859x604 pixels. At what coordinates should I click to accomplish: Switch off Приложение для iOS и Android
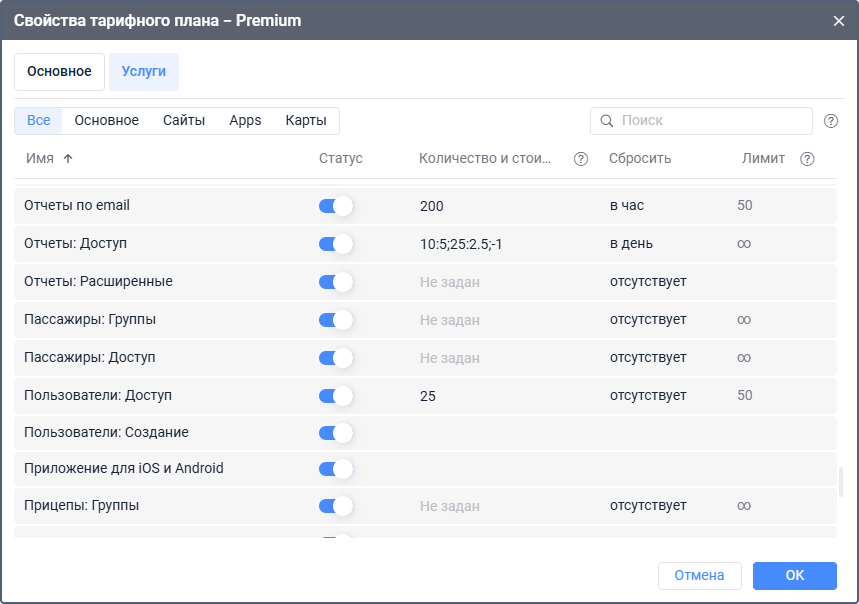336,469
